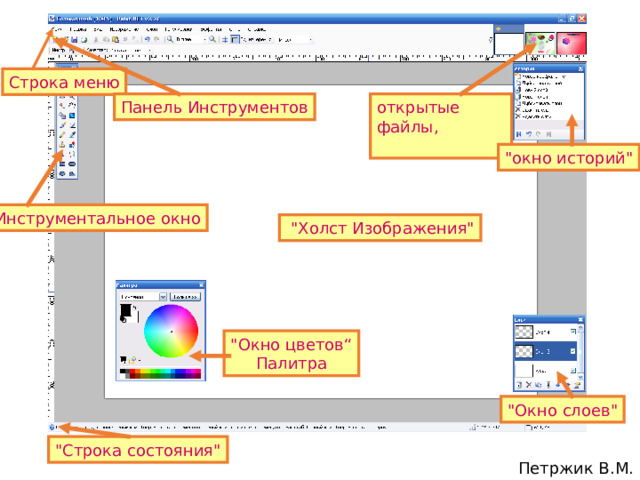This screenshot has height=480, width=640.
Task: Select the Magic Wand tool
Action: point(62,105)
